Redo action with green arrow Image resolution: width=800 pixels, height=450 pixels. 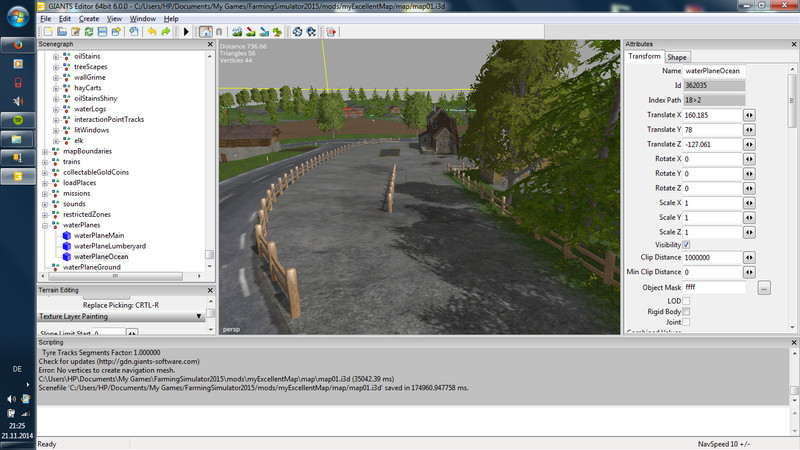(x=165, y=32)
